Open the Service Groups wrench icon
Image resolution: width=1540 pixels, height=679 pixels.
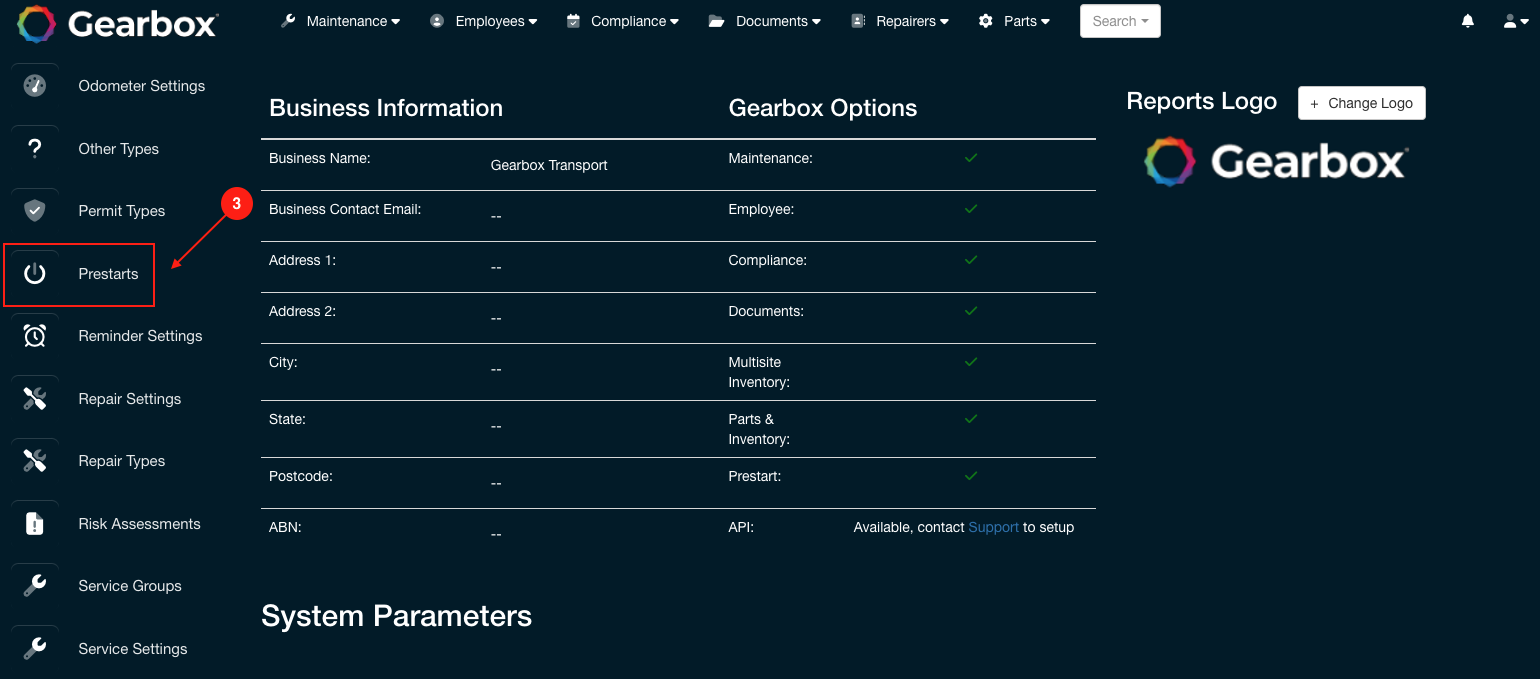(x=35, y=586)
